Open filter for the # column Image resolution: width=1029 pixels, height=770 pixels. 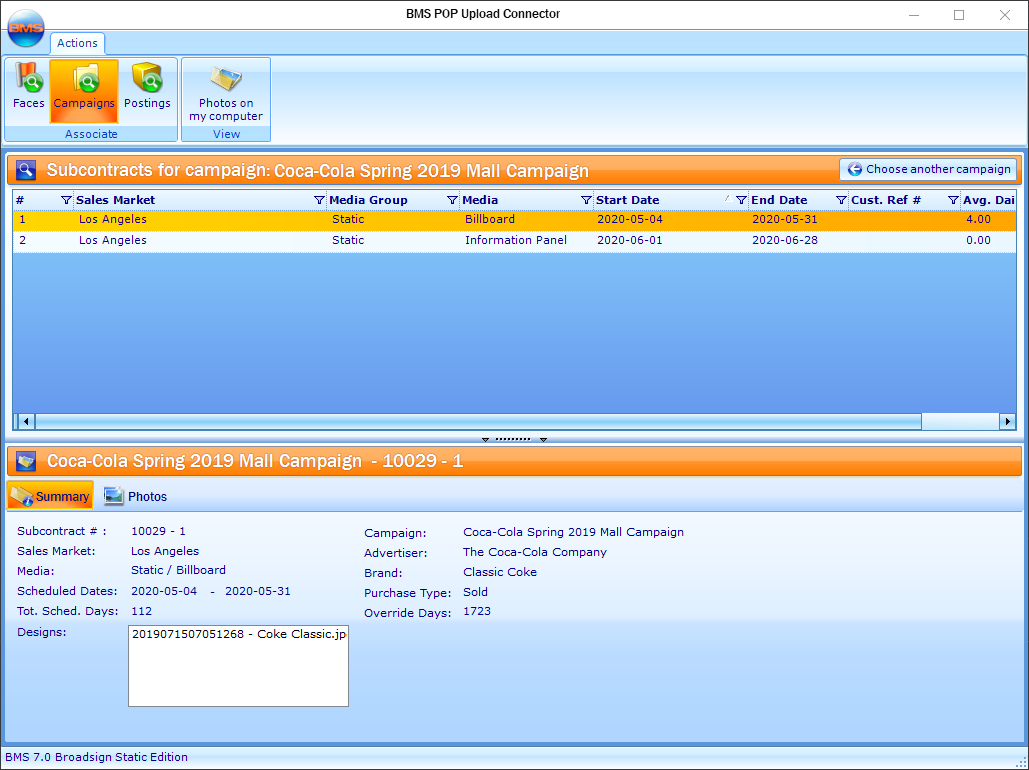point(66,200)
